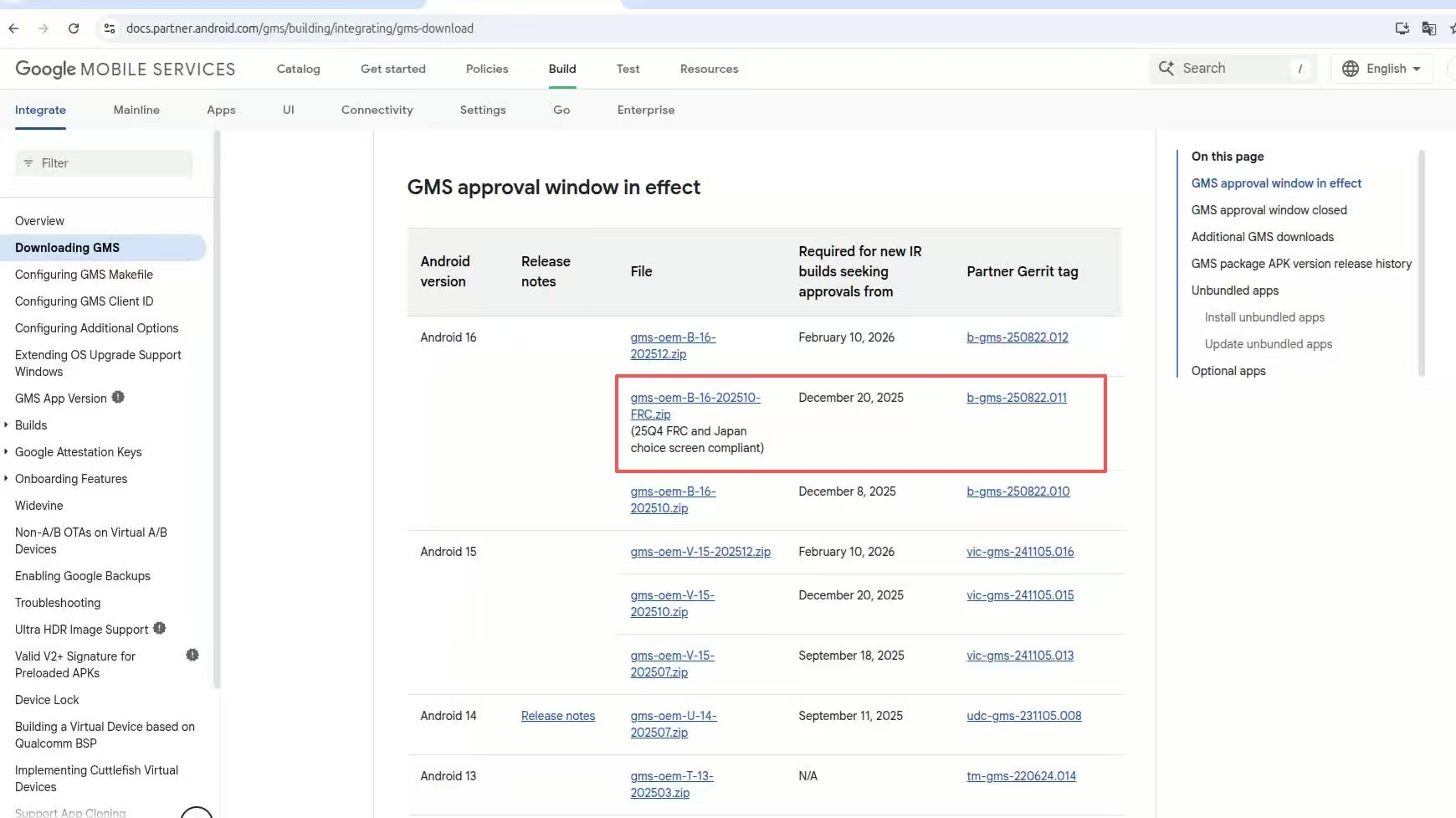Open Overview in the sidebar

point(39,221)
